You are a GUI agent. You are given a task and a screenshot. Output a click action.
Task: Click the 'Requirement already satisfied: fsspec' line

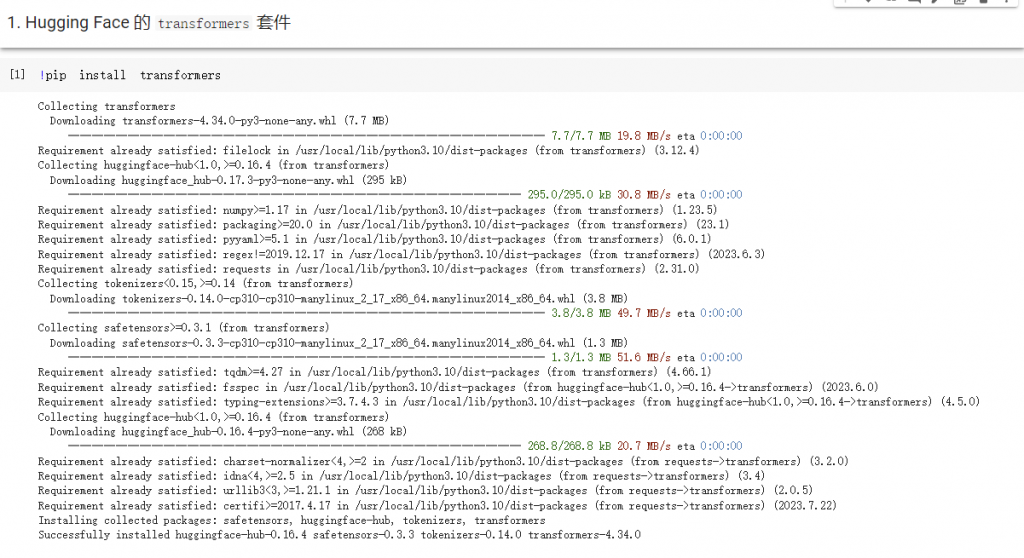(x=458, y=387)
